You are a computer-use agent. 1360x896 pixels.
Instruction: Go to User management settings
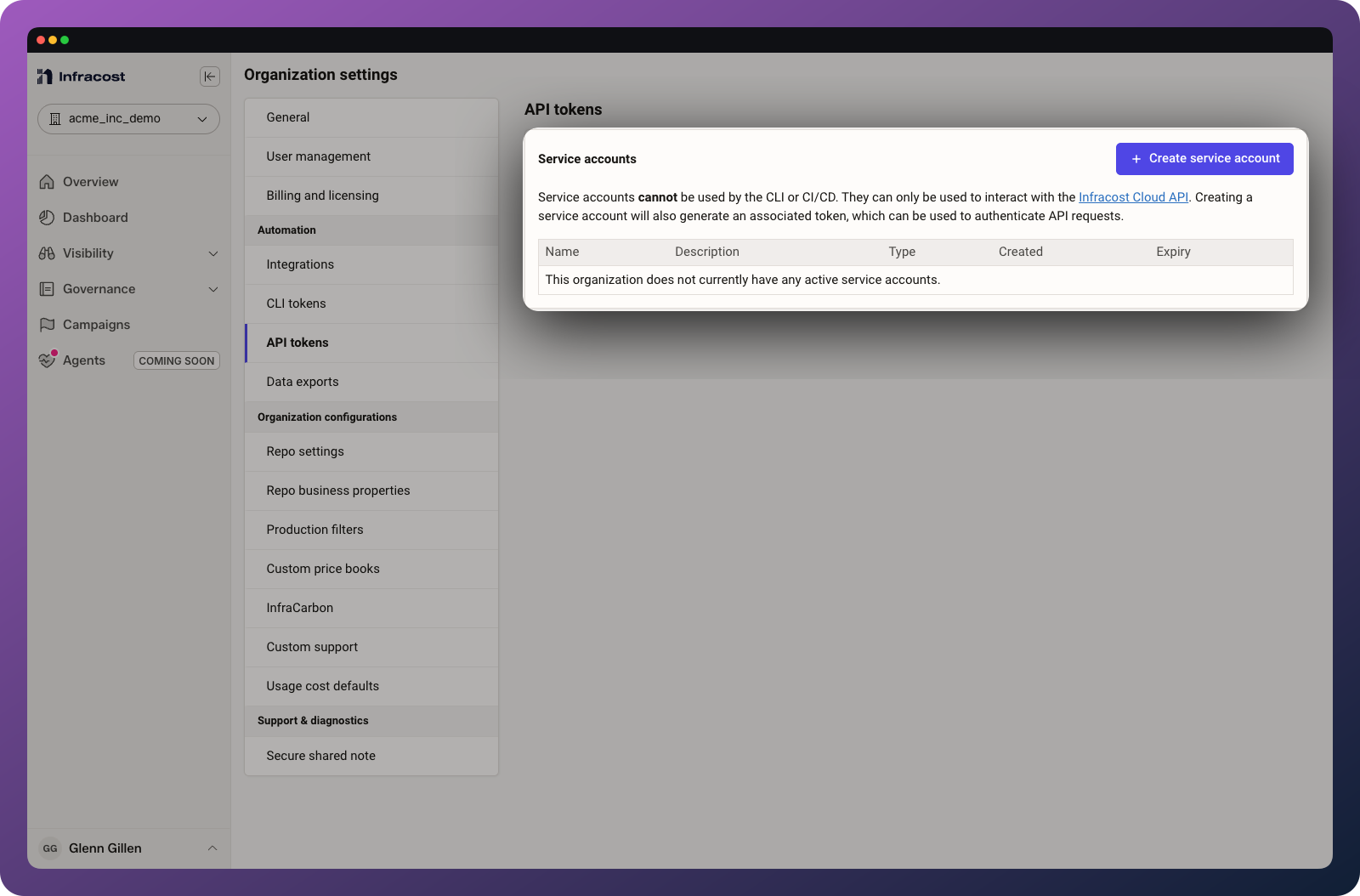[371, 156]
